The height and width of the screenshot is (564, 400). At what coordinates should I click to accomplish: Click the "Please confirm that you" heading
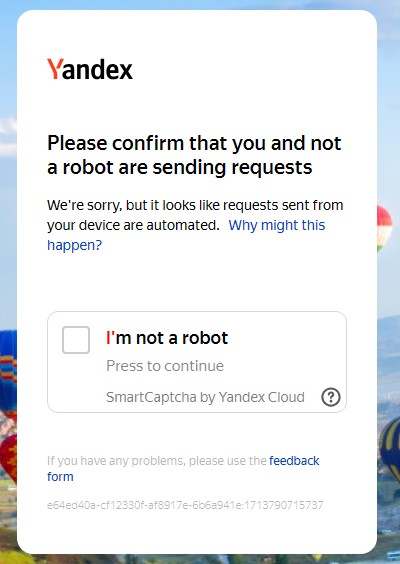(x=194, y=155)
